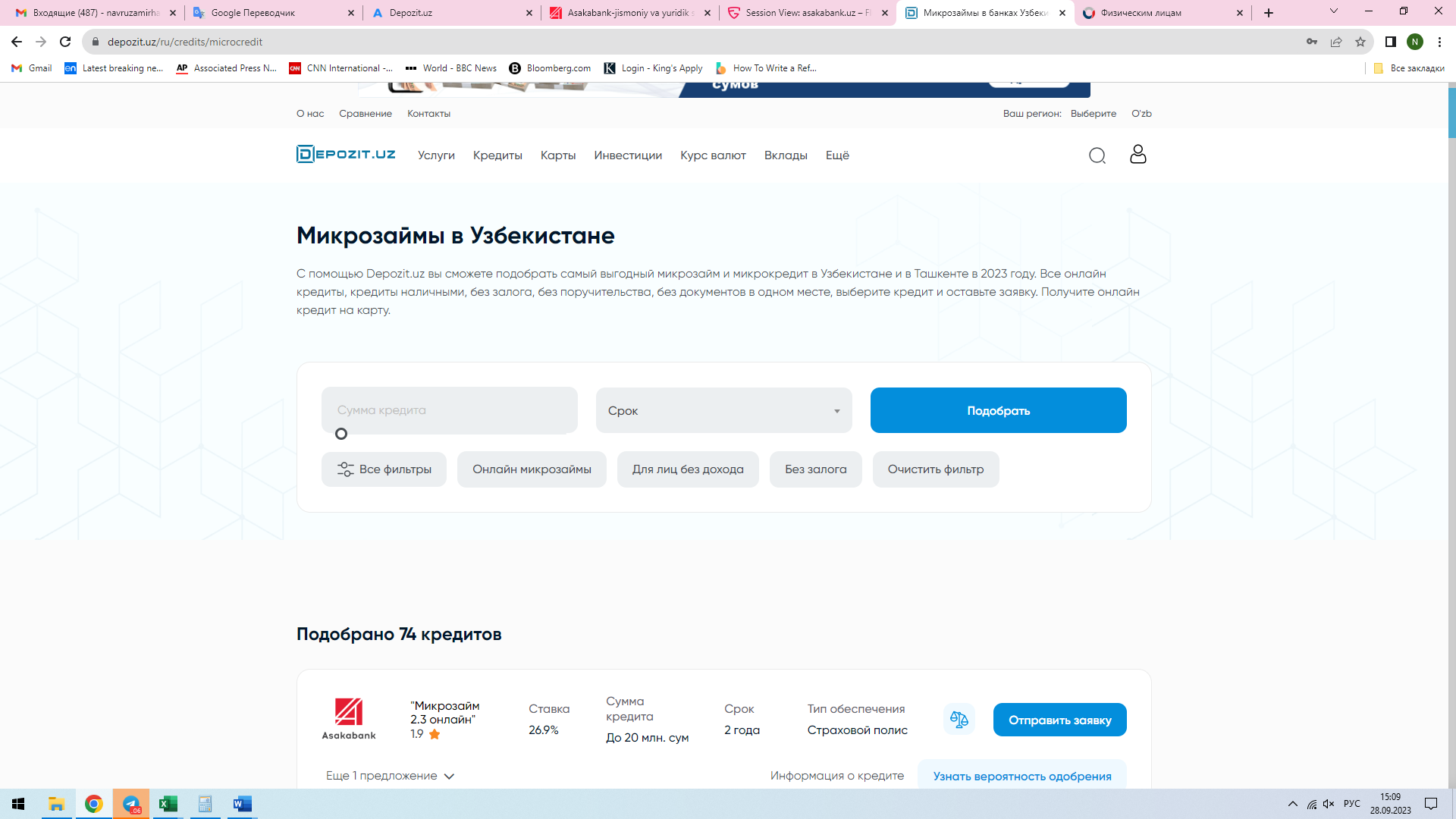The image size is (1456, 819).
Task: Open Calculator from the taskbar
Action: point(205,804)
